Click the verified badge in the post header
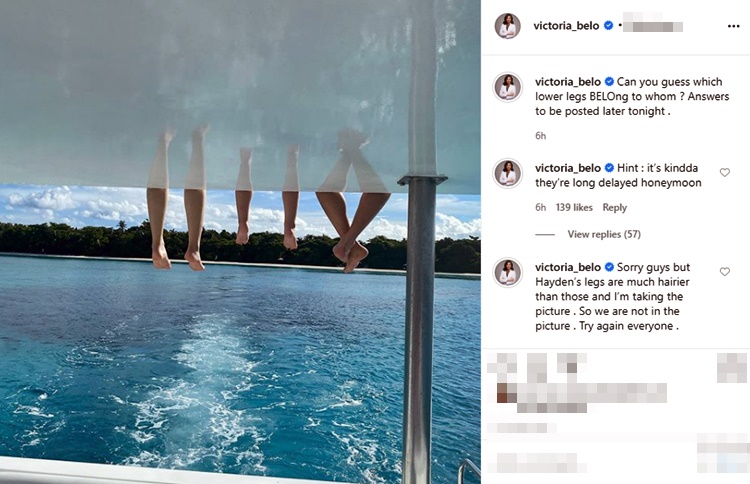This screenshot has height=484, width=750. pyautogui.click(x=608, y=25)
